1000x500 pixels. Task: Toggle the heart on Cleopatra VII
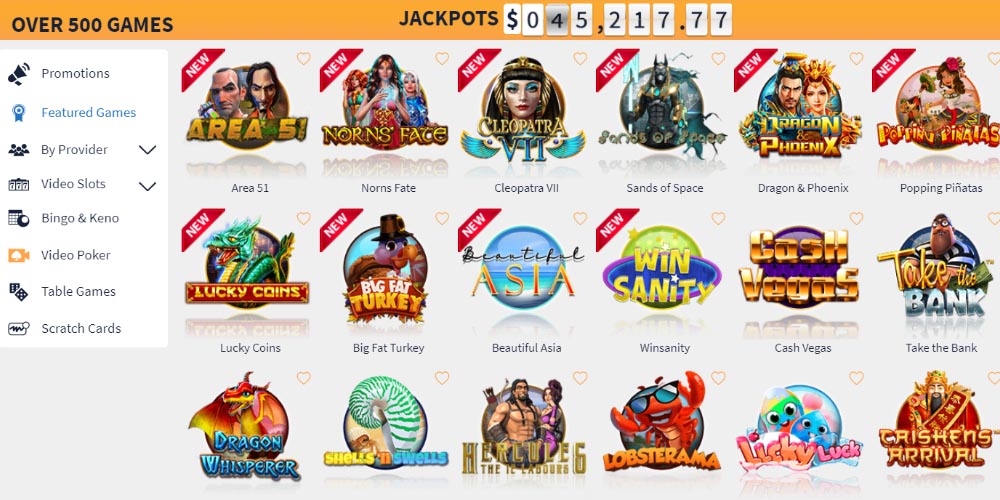580,59
